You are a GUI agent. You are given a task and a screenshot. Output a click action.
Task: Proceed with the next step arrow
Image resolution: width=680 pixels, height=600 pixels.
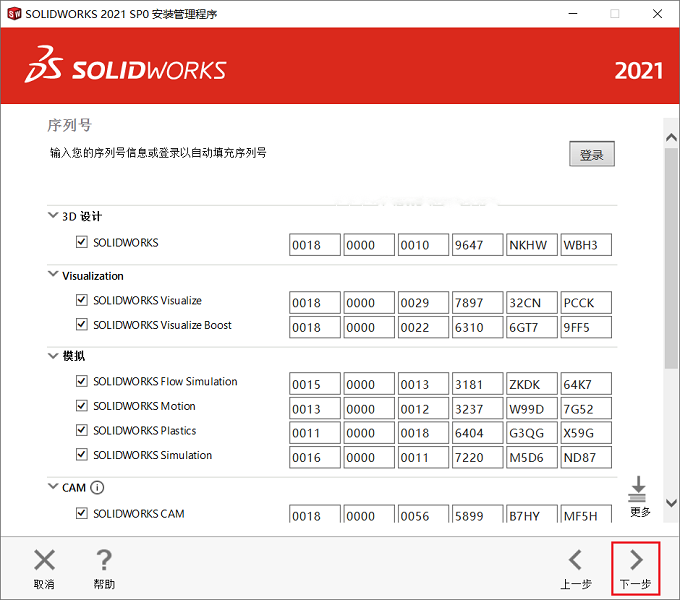[636, 560]
